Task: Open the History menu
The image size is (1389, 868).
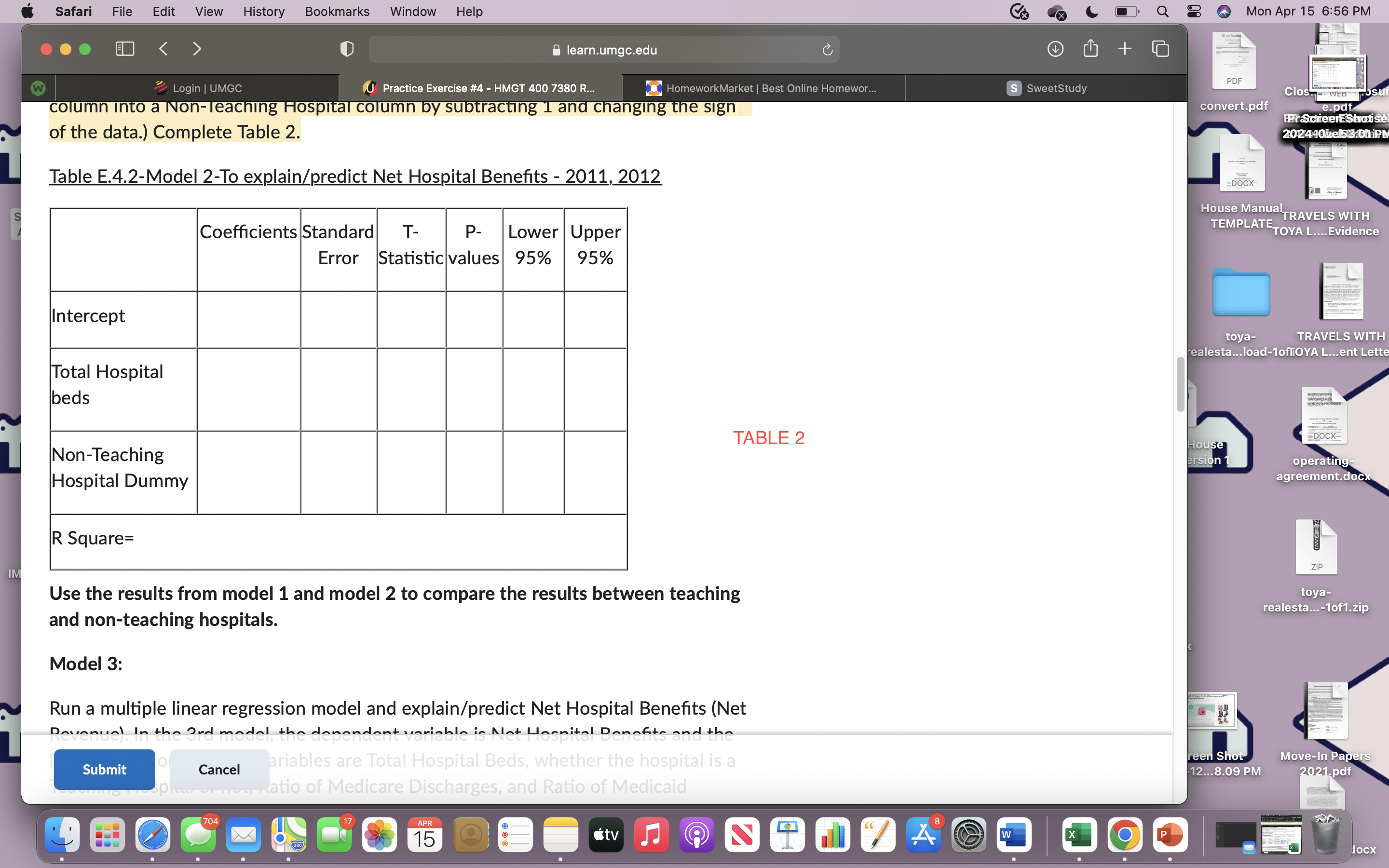Action: 263,12
